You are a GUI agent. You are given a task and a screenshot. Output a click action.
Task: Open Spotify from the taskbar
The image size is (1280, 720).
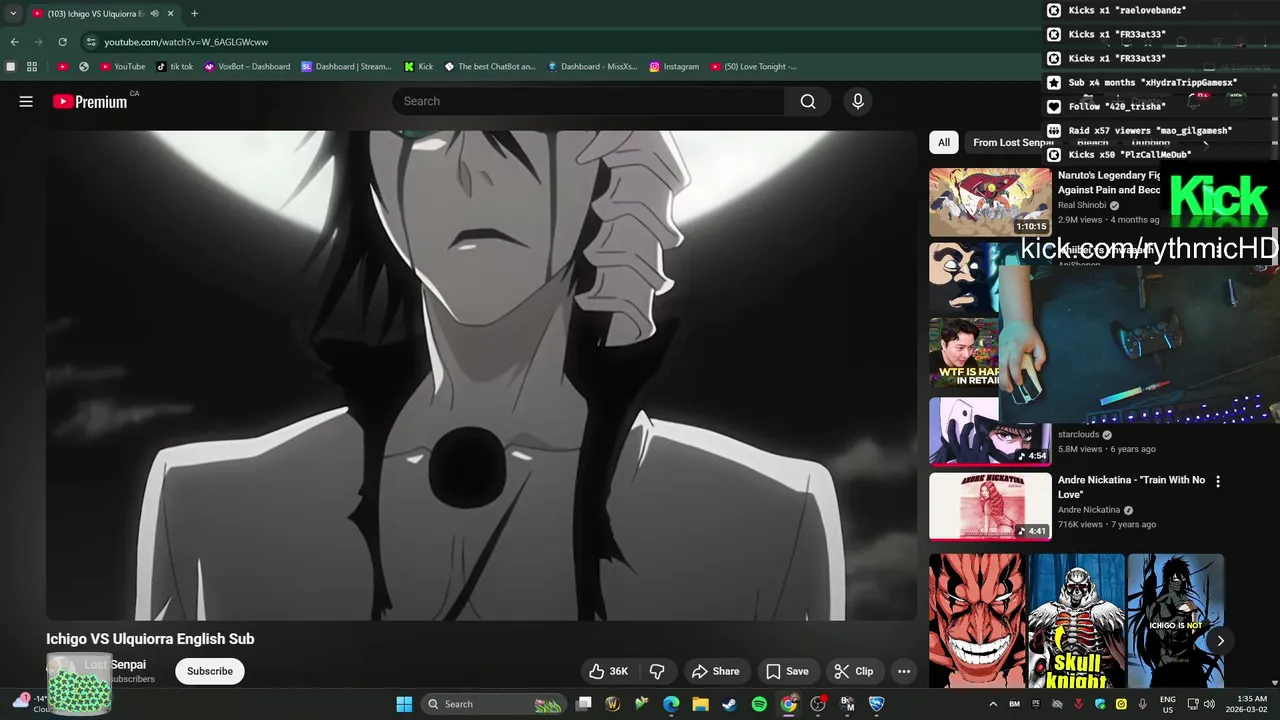coord(759,704)
